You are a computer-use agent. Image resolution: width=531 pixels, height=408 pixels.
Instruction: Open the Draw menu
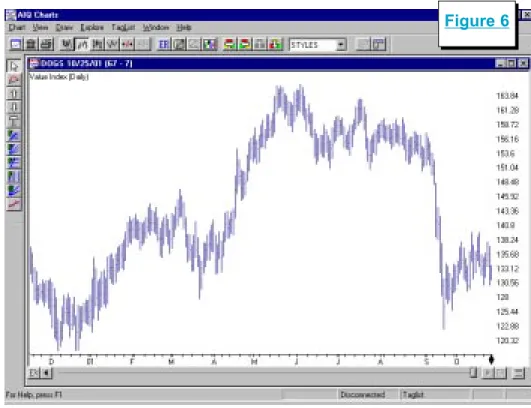tap(64, 27)
